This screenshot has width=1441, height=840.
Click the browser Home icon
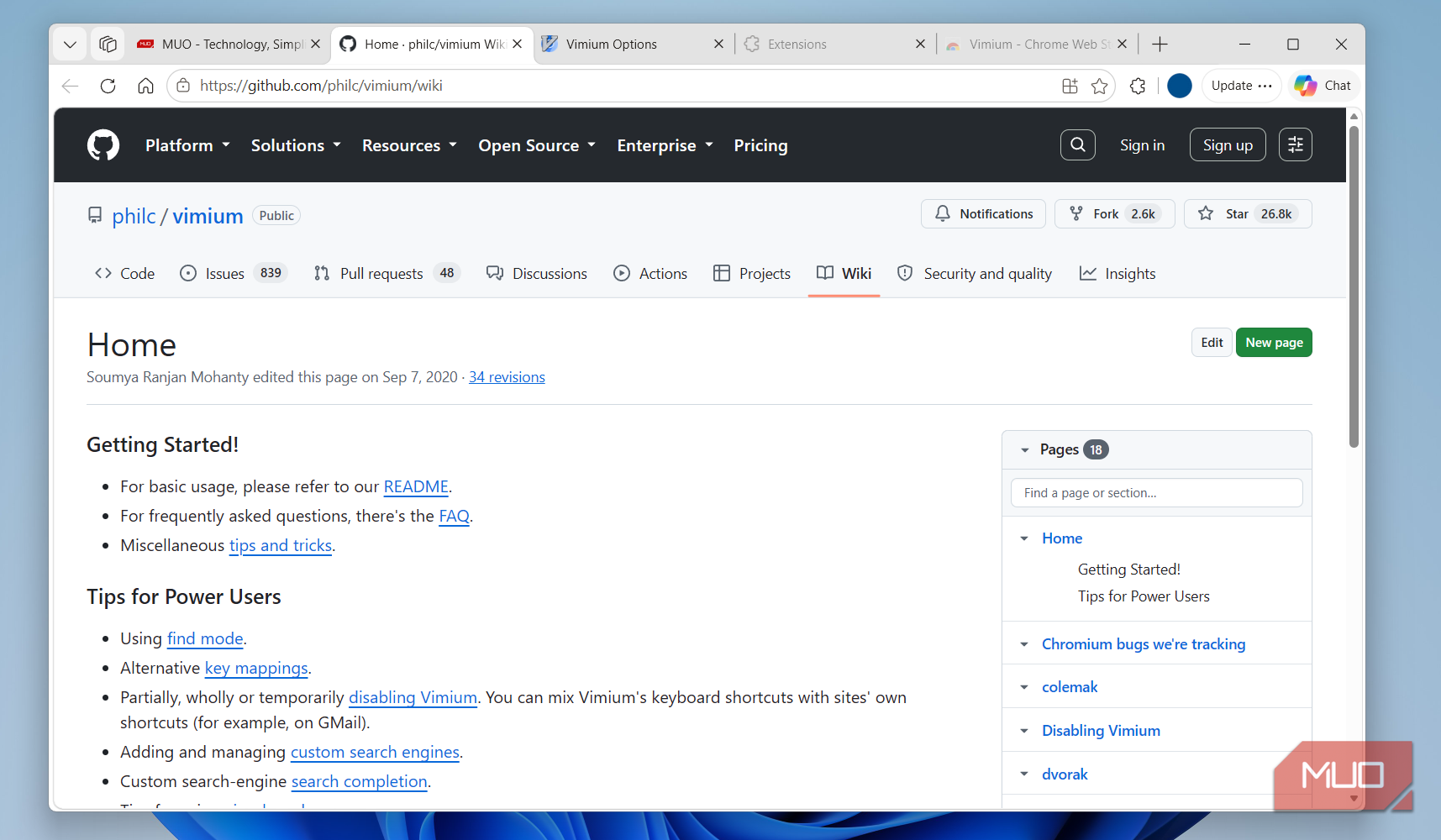(x=145, y=86)
